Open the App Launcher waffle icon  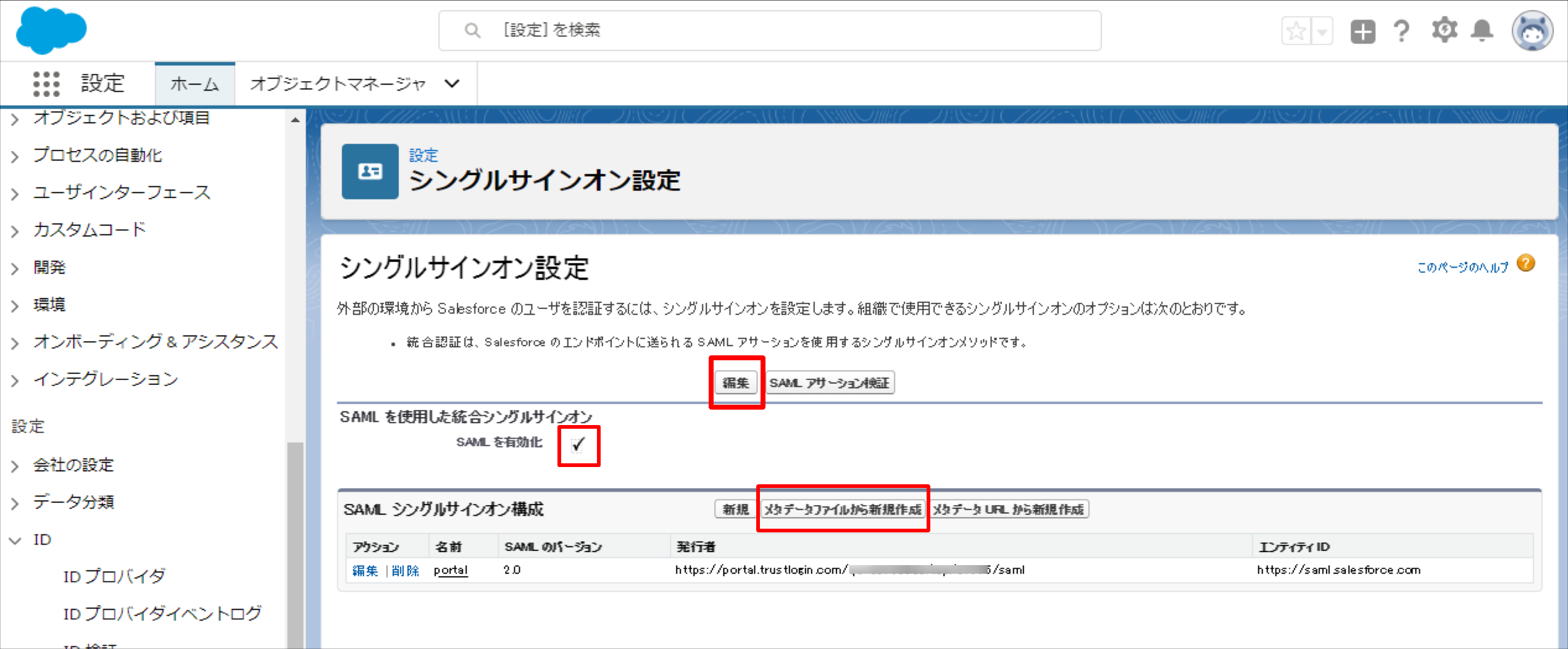tap(46, 84)
